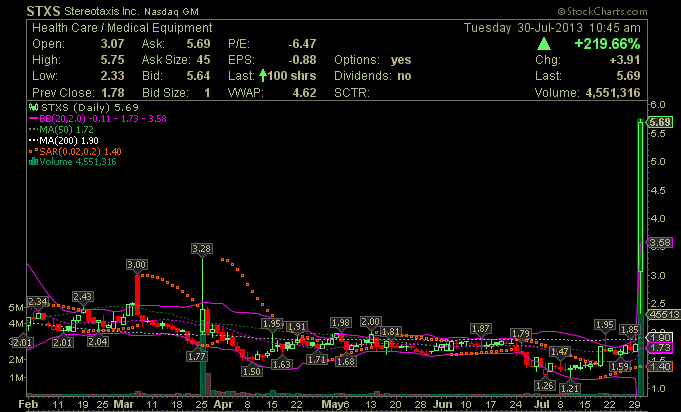Click the P/E value -6.47
Viewport: 681px width, 412px height.
(302, 44)
